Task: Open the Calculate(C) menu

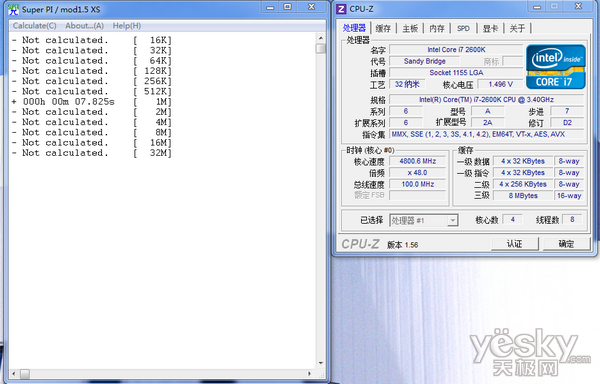Action: pos(34,26)
